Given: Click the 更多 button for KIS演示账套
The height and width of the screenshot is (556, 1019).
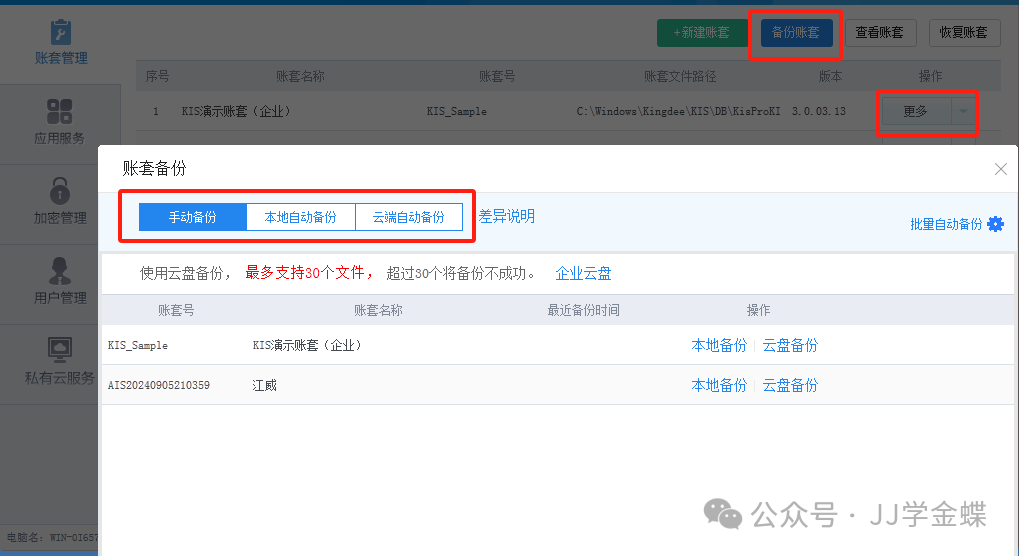Looking at the screenshot, I should coord(914,111).
